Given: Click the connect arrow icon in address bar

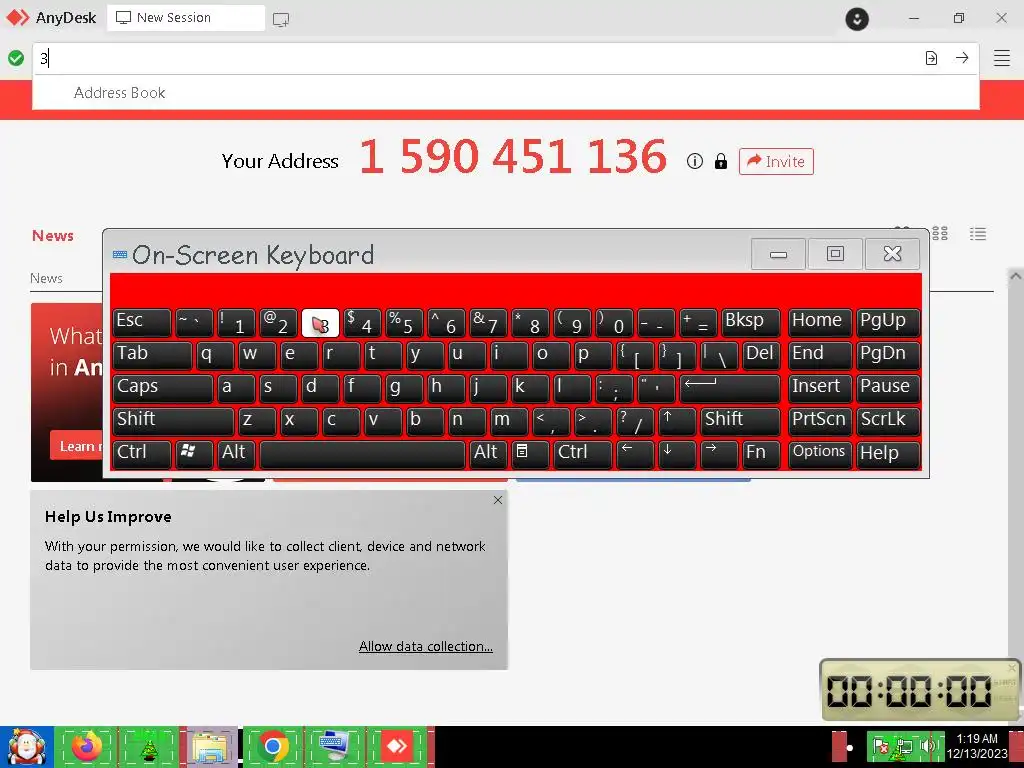Looking at the screenshot, I should coord(962,58).
